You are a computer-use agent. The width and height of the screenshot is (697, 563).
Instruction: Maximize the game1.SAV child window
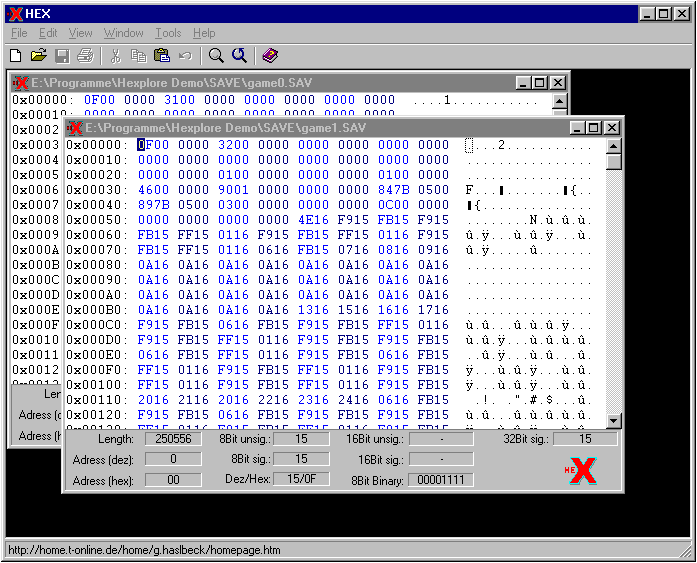593,128
